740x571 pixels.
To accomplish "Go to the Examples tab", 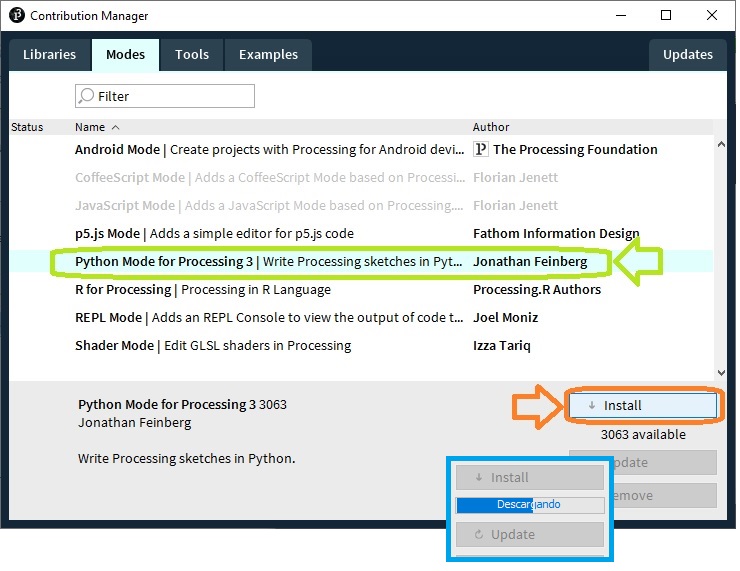I will [267, 55].
